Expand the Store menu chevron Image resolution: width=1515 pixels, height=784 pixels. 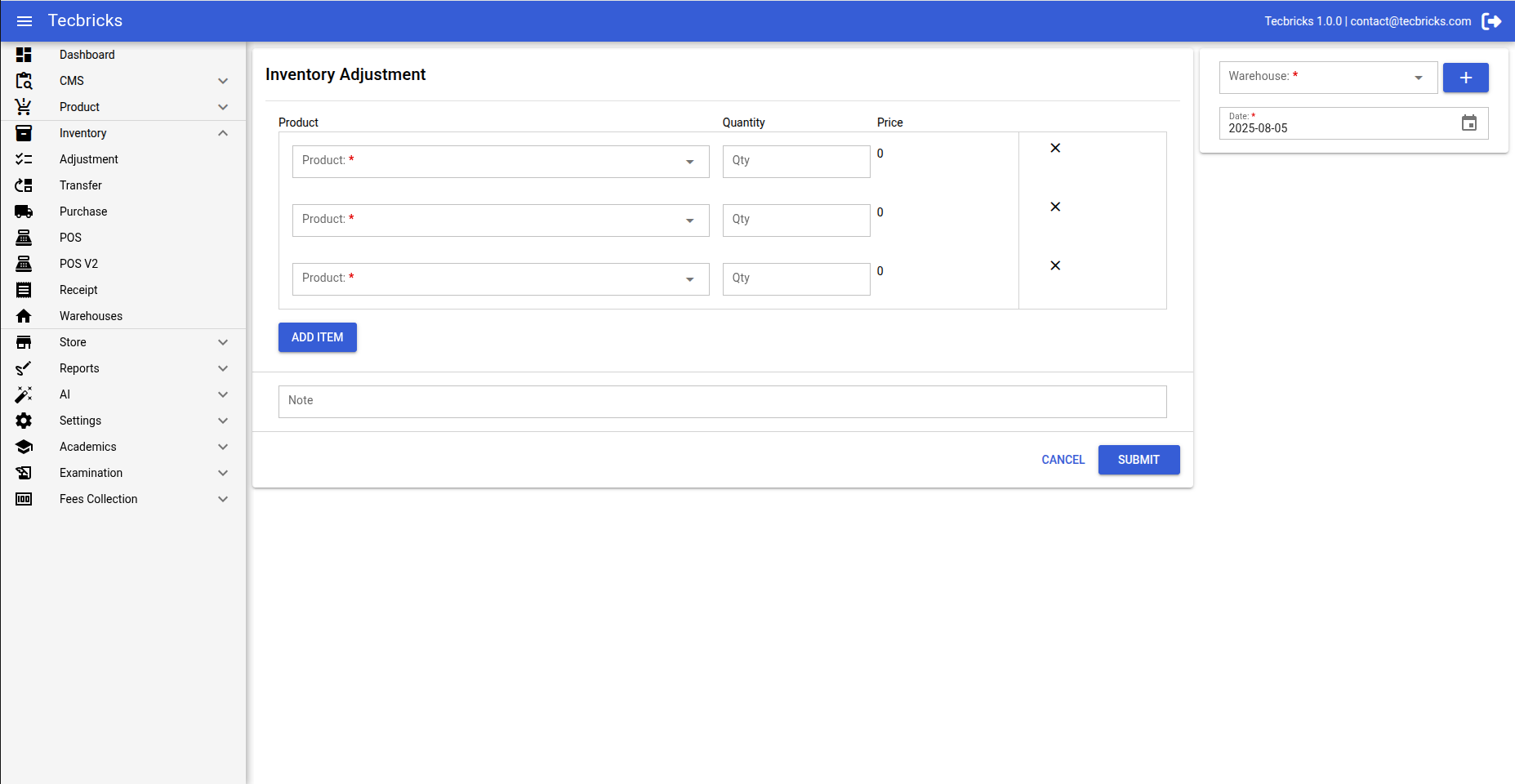tap(223, 342)
